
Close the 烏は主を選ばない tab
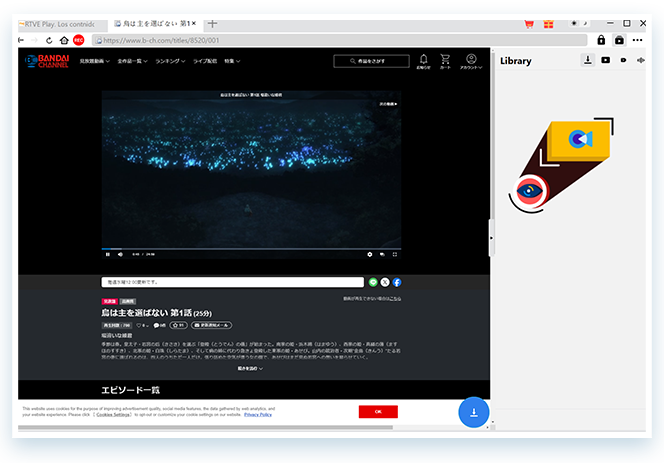(194, 23)
